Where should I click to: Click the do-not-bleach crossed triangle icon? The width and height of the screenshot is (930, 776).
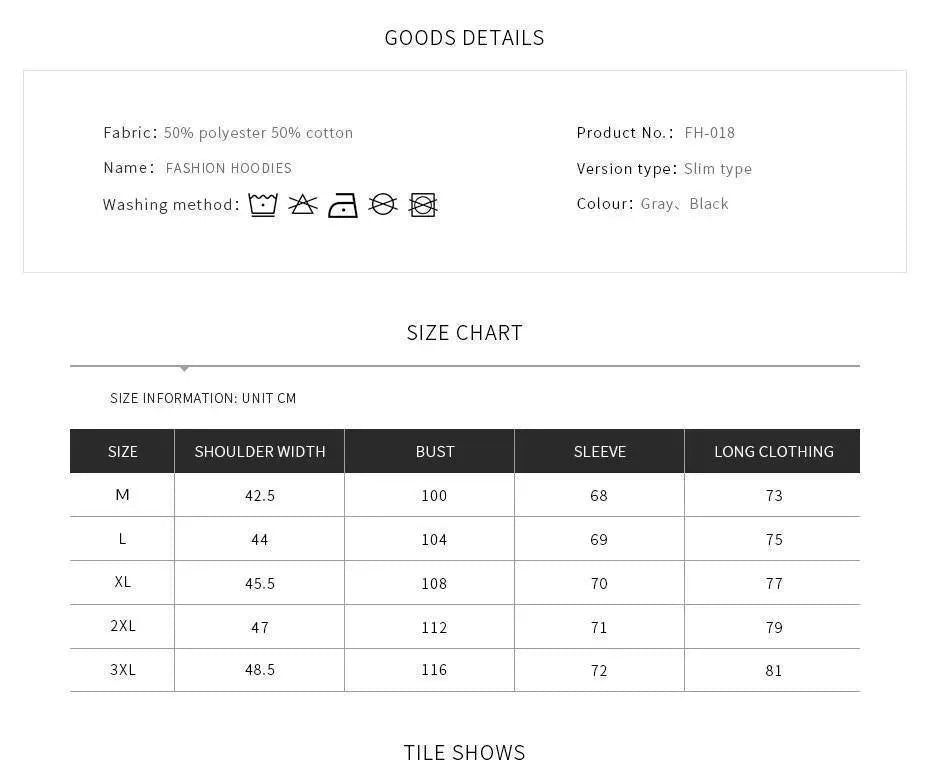pyautogui.click(x=303, y=205)
